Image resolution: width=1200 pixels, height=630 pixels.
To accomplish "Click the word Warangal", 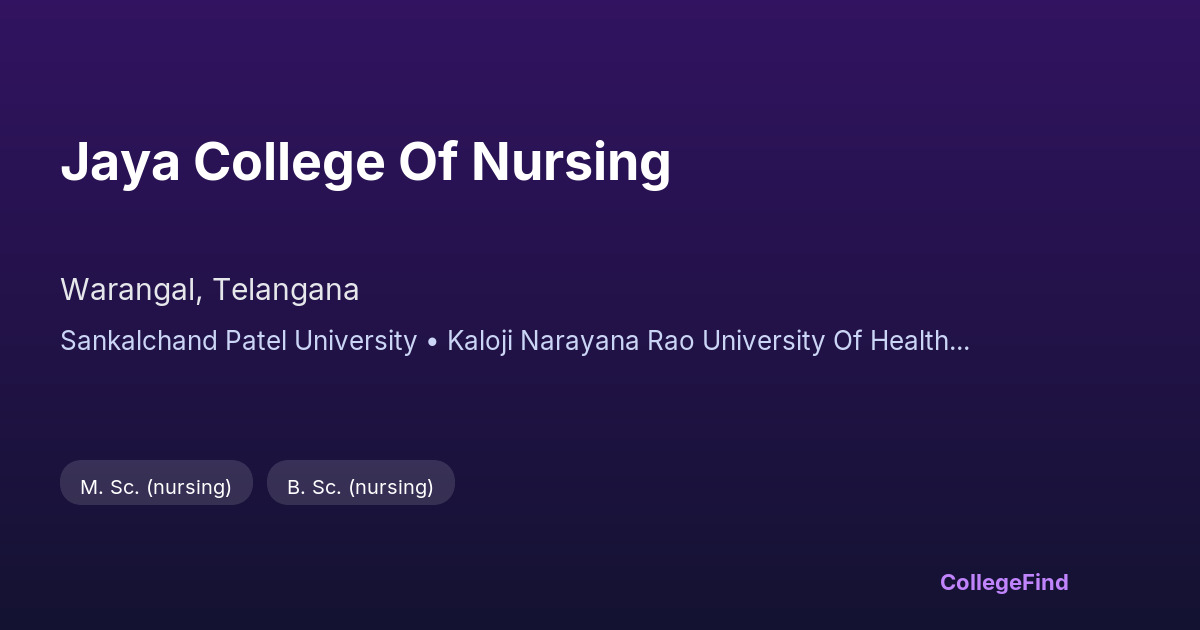I will (x=130, y=290).
